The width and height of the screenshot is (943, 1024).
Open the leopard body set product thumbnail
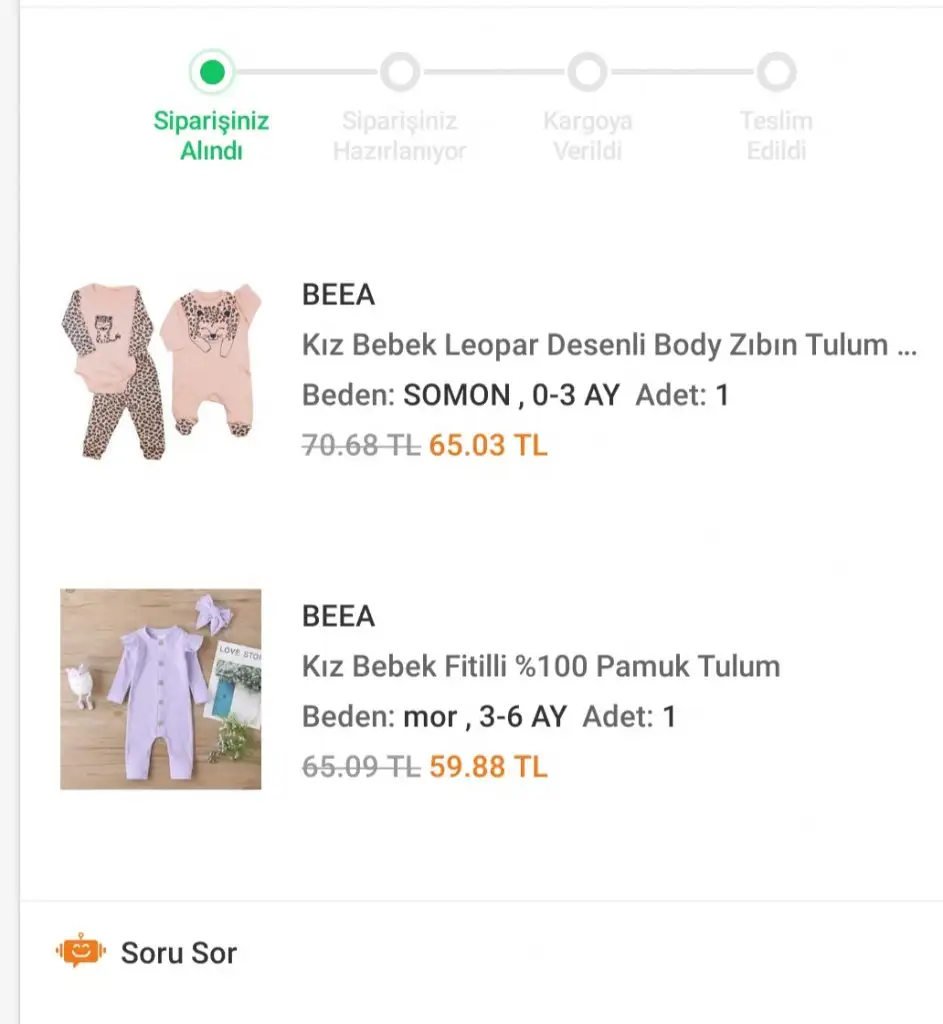click(160, 369)
